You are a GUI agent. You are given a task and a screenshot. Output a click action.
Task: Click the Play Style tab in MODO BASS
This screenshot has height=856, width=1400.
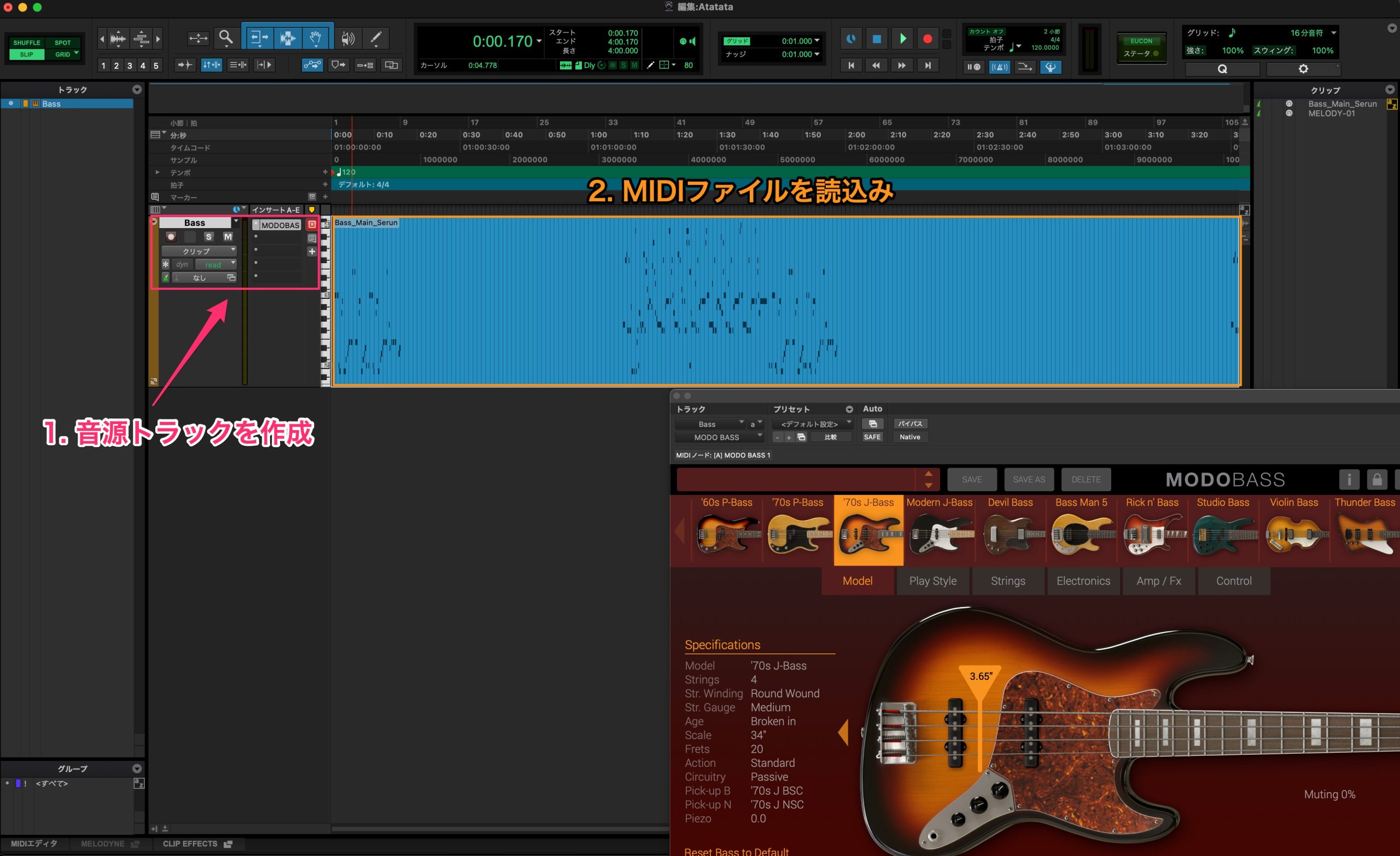point(932,581)
